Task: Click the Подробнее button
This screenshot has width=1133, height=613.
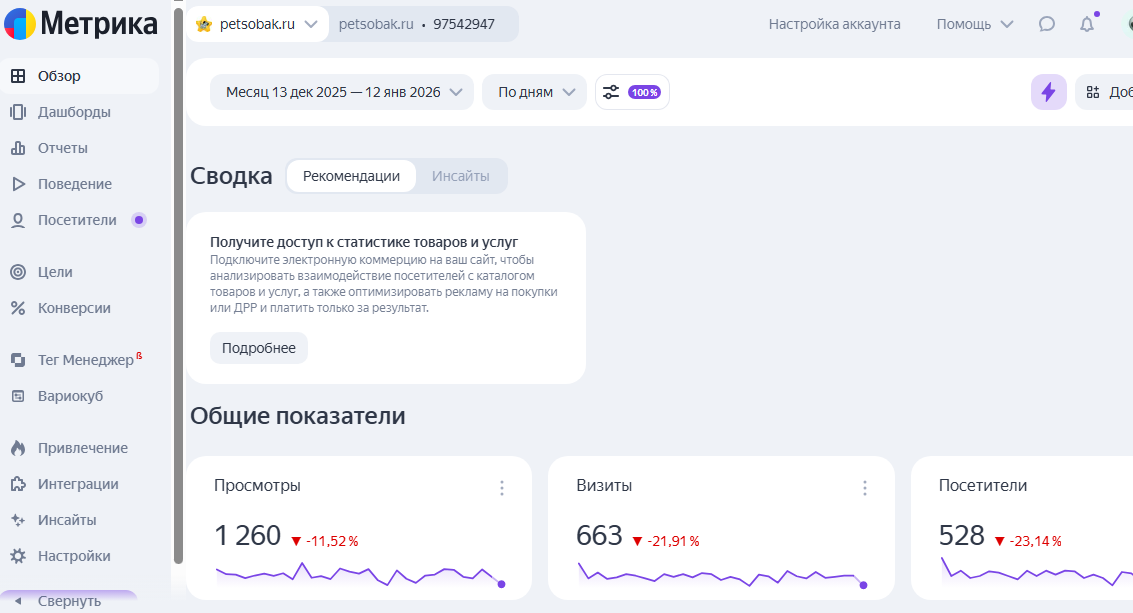Action: click(259, 348)
